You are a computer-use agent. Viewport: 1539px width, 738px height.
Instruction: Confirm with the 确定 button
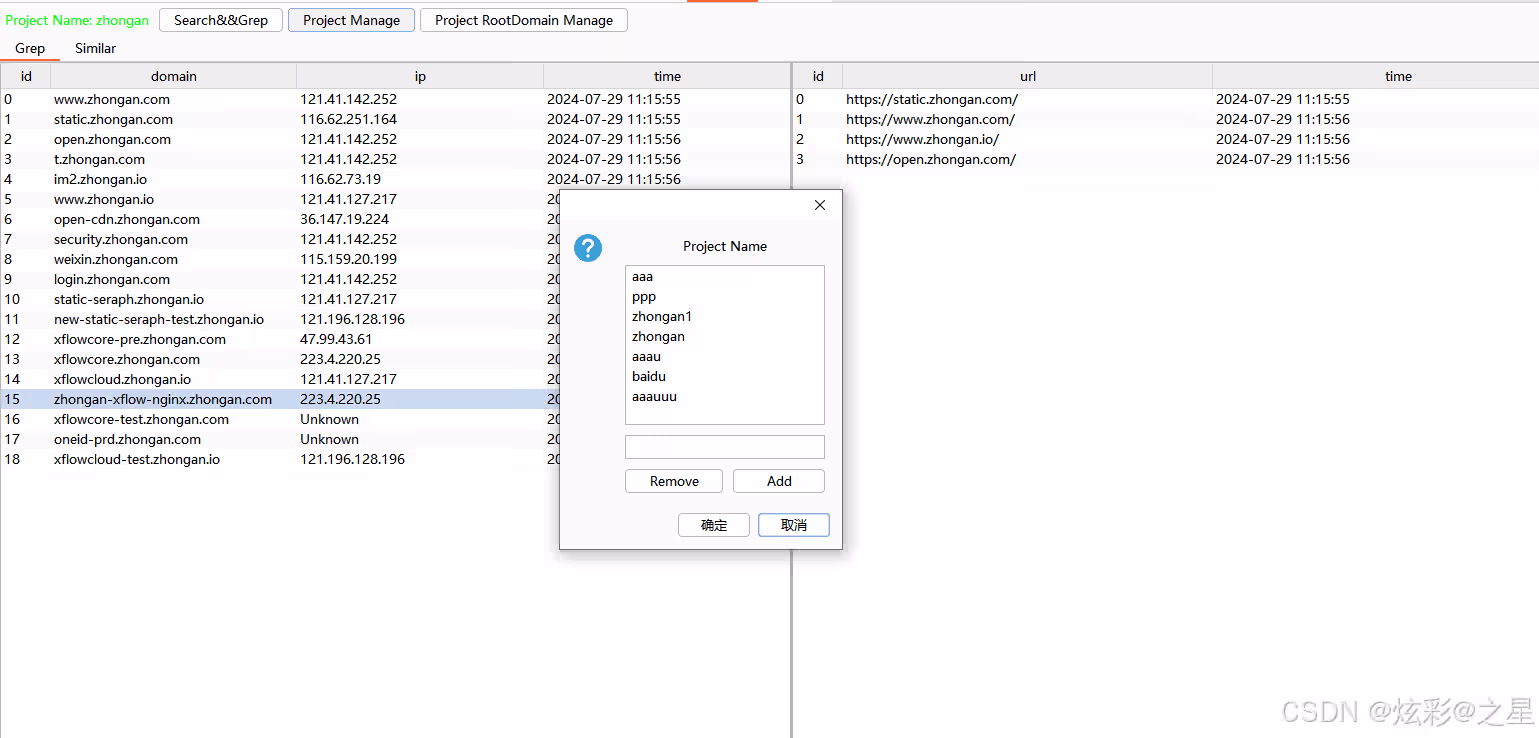point(713,525)
